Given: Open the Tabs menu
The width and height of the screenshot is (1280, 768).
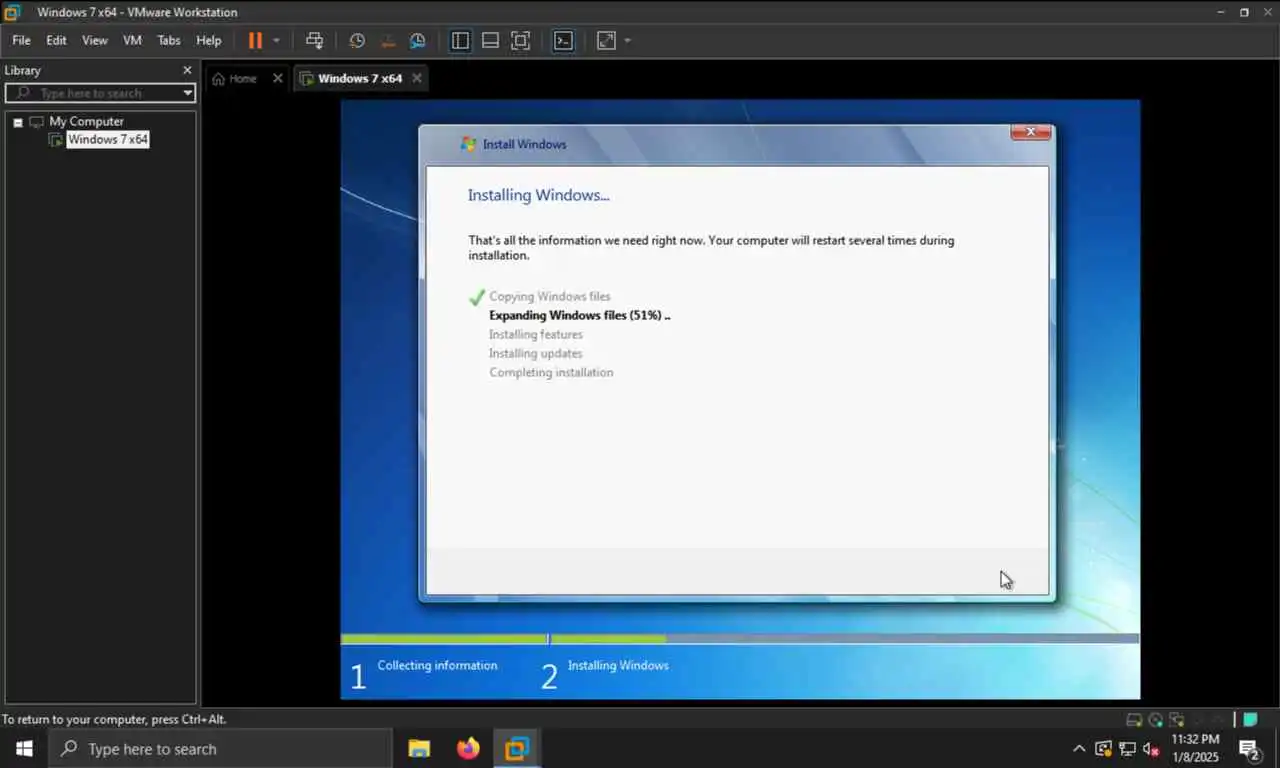Looking at the screenshot, I should (169, 41).
